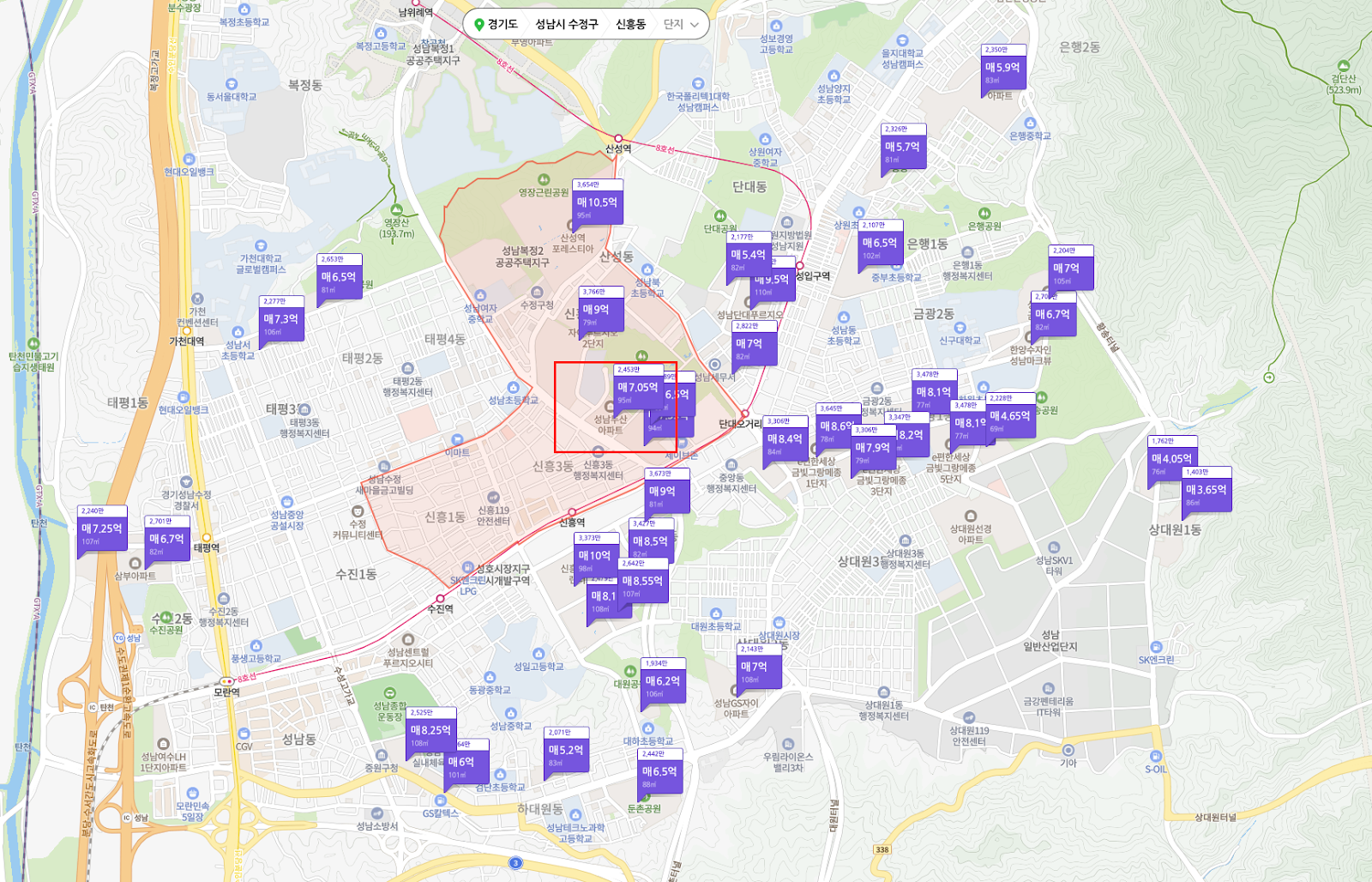Open the 매 6억 101㎡ price marker
The image size is (1372, 882).
coord(466,762)
